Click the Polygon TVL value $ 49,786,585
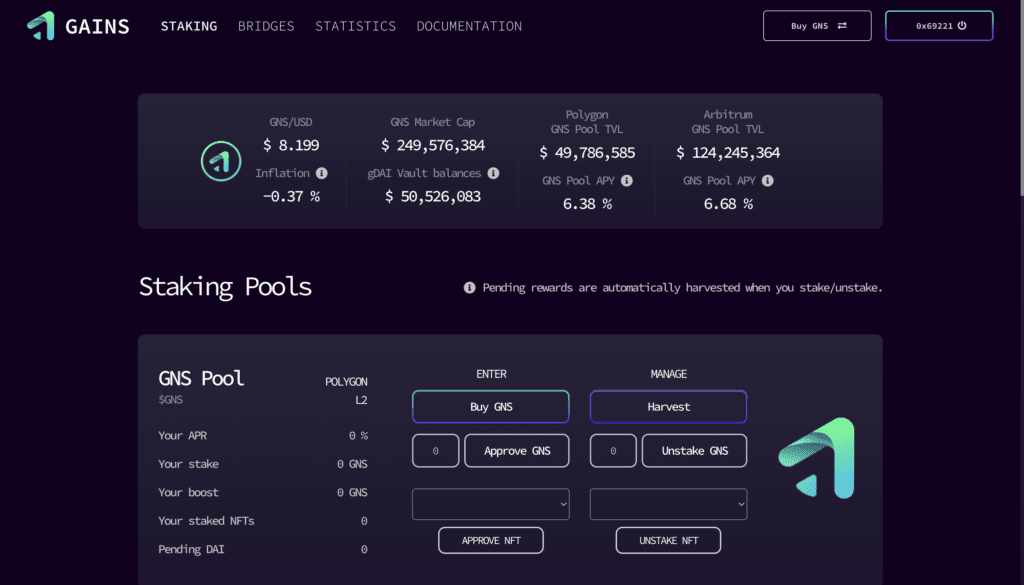 tap(587, 153)
